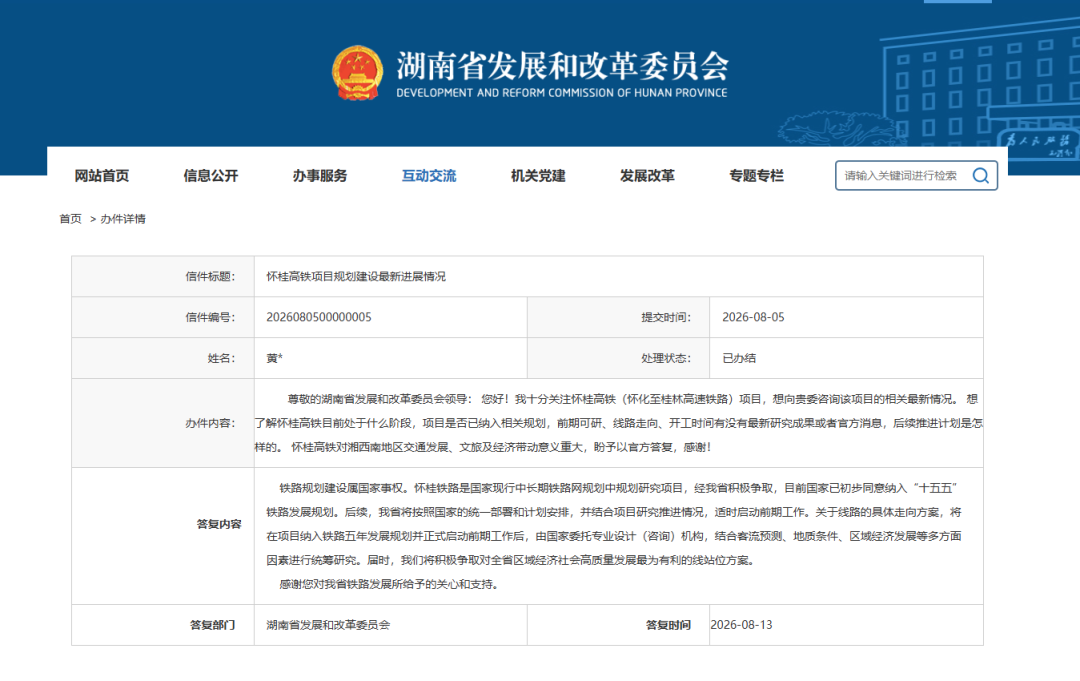
Task: Select the letter title 怀桂高铁项目规划建设最新进展情况
Action: 356,276
